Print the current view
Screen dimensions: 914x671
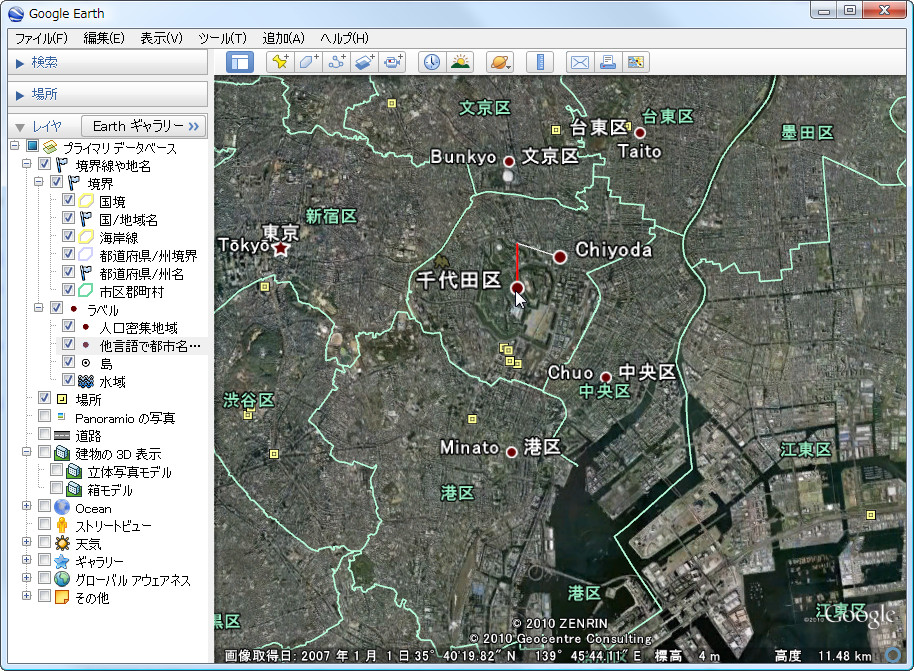click(608, 62)
